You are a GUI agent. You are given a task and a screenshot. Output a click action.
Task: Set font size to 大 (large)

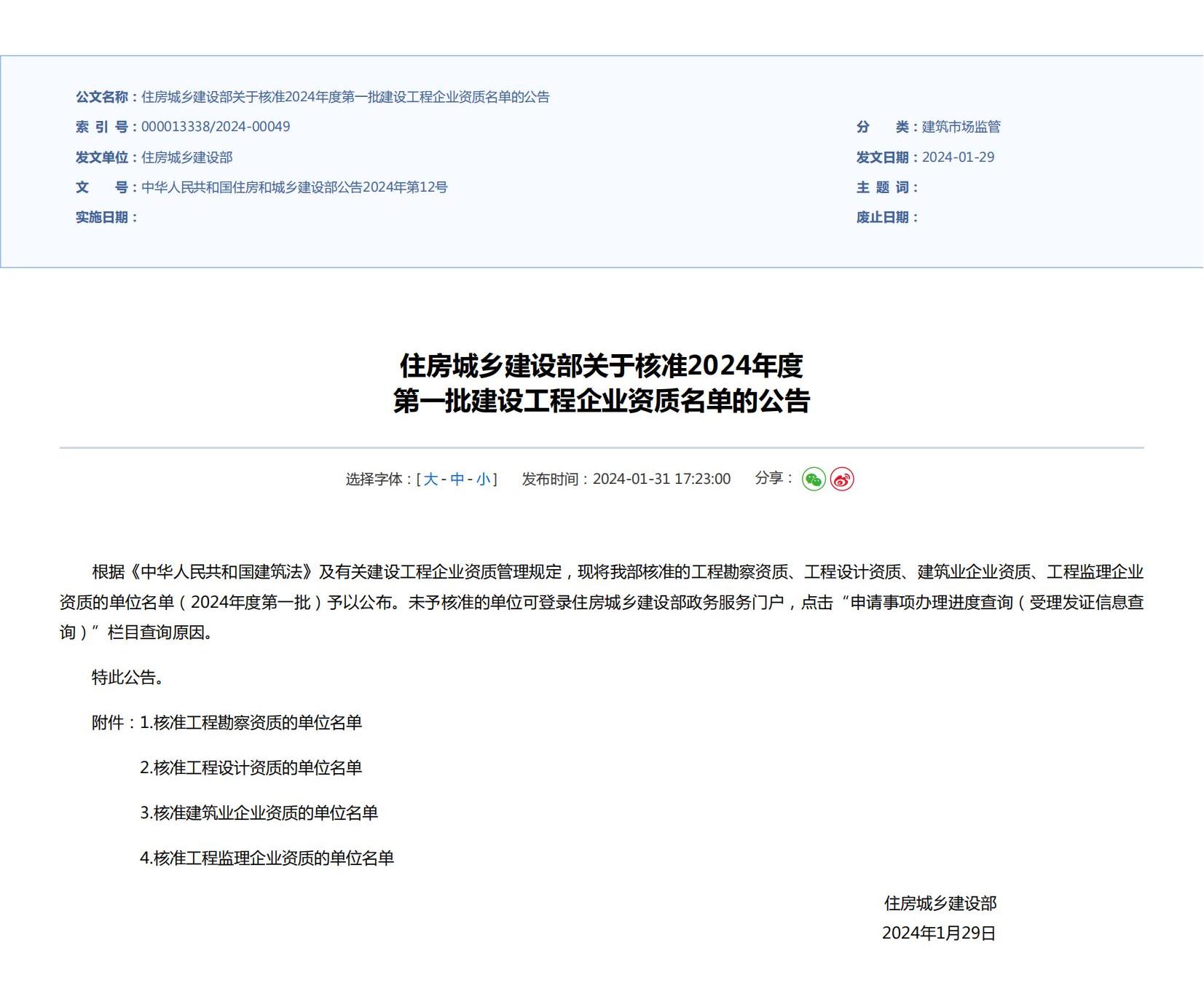[430, 480]
